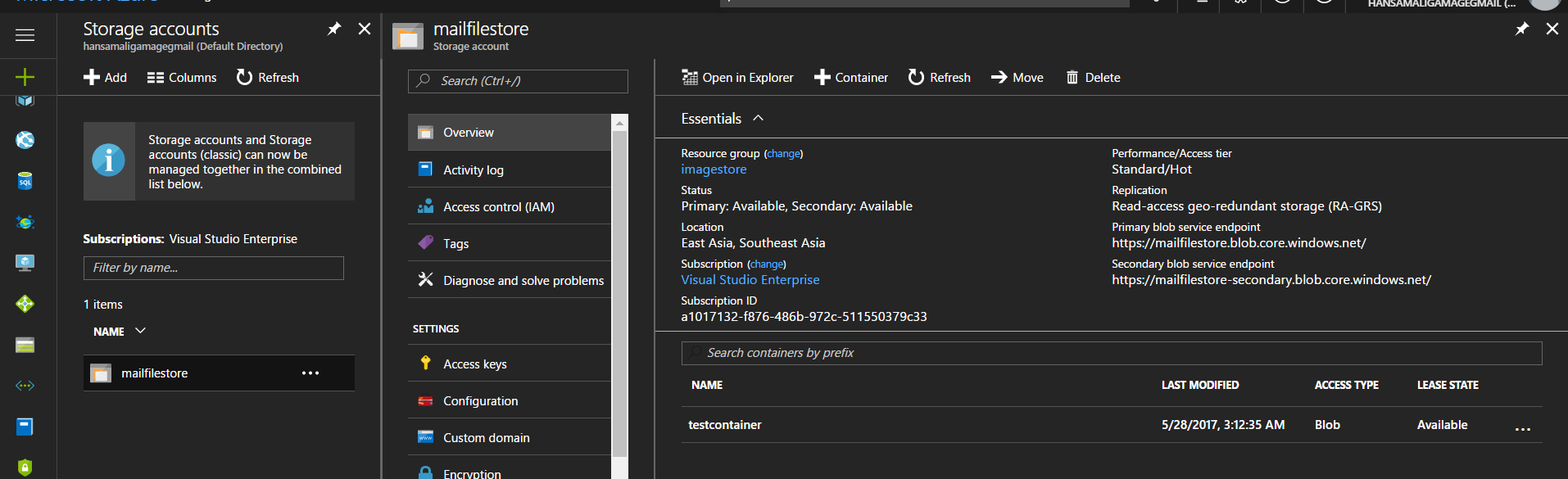Image resolution: width=1568 pixels, height=479 pixels.
Task: Open the imagestore resource group link
Action: click(x=714, y=169)
